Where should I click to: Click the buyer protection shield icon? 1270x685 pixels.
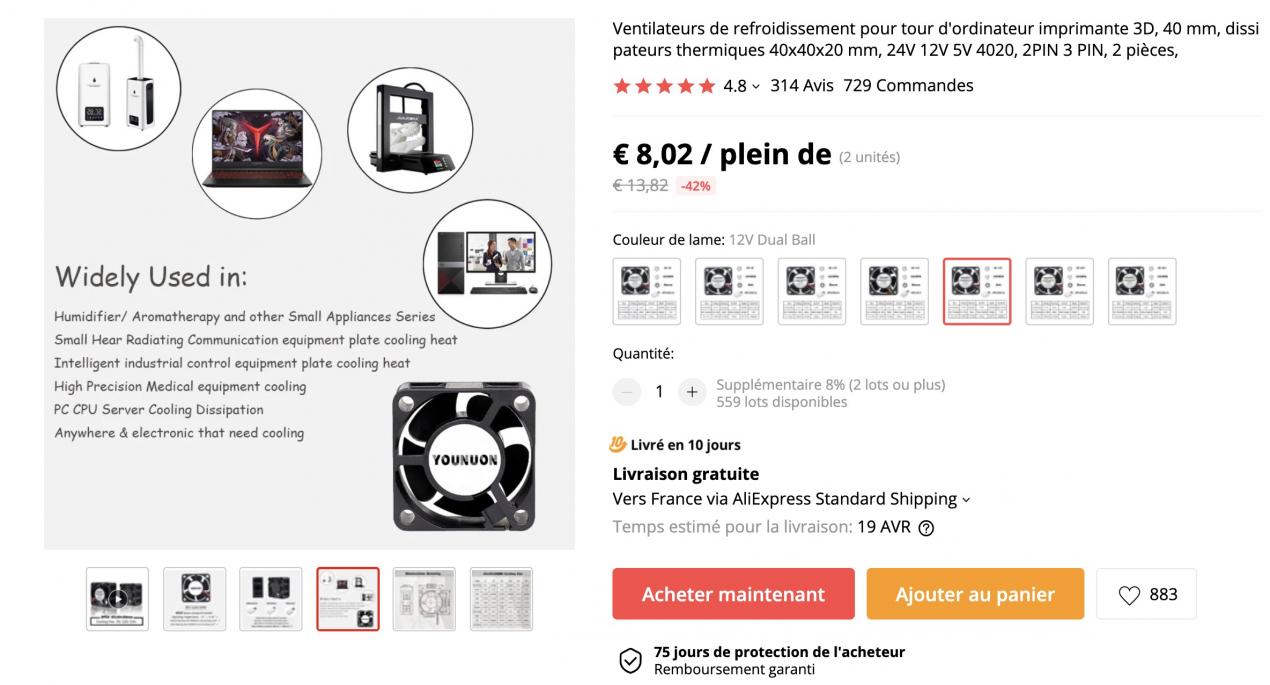[x=630, y=661]
